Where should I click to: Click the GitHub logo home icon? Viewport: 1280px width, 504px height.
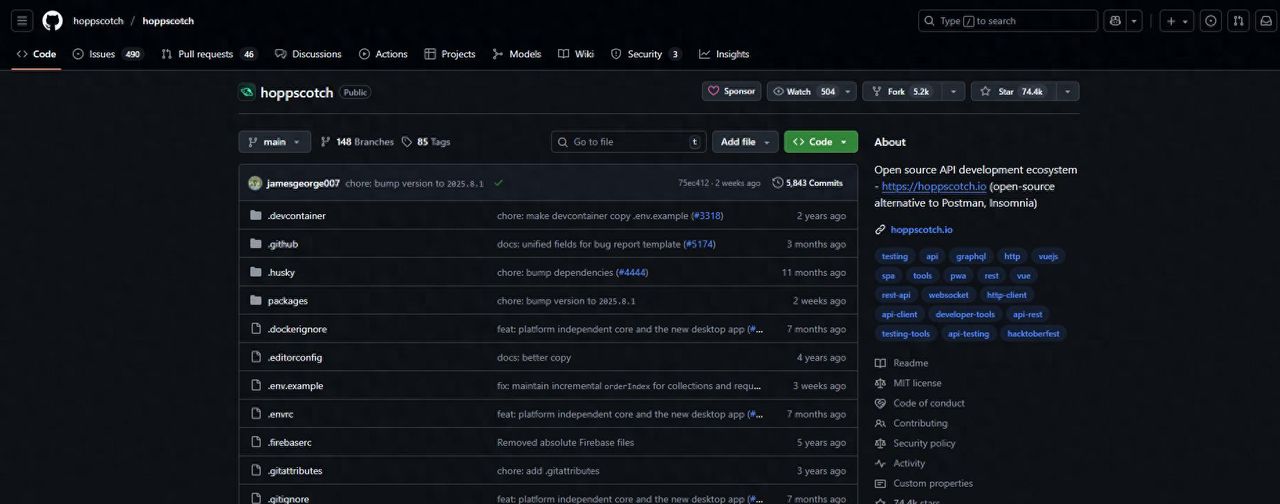pyautogui.click(x=52, y=21)
